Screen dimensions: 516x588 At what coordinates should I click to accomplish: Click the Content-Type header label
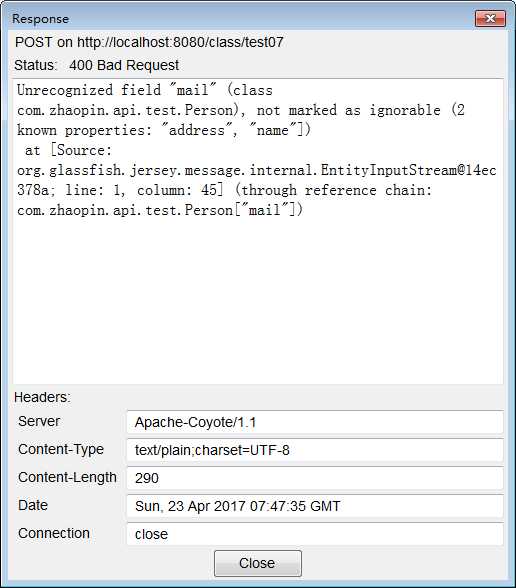click(x=61, y=449)
